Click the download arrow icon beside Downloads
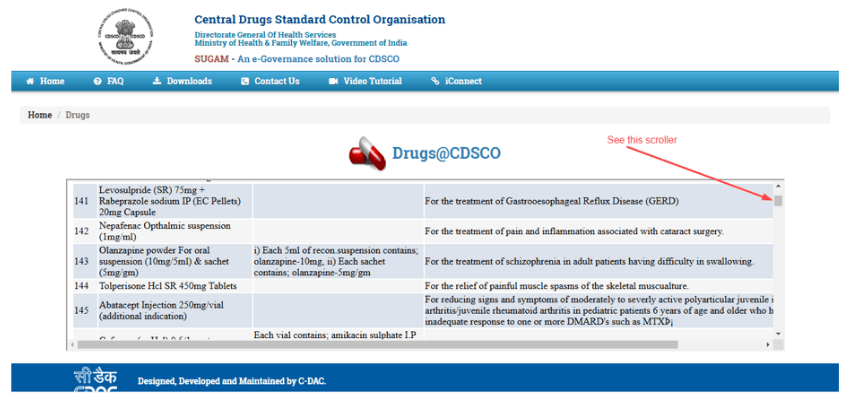 (157, 81)
